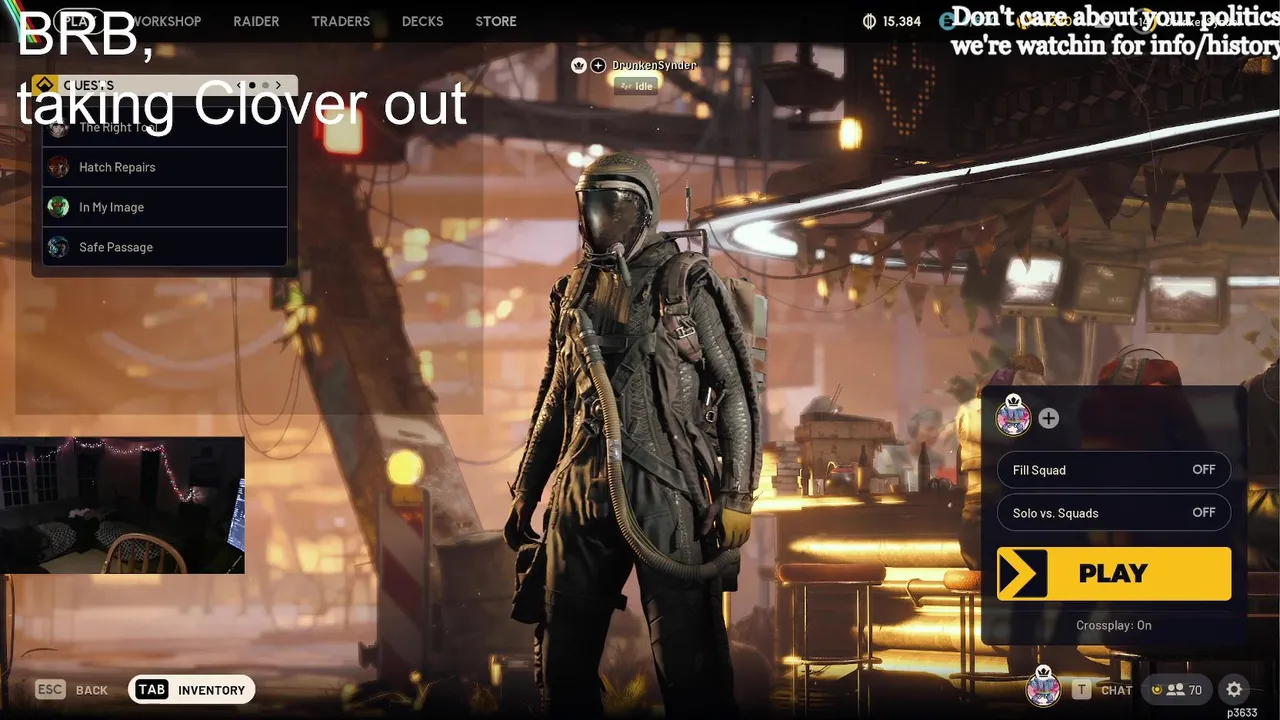Open Inventory with the TAB button

(x=192, y=690)
